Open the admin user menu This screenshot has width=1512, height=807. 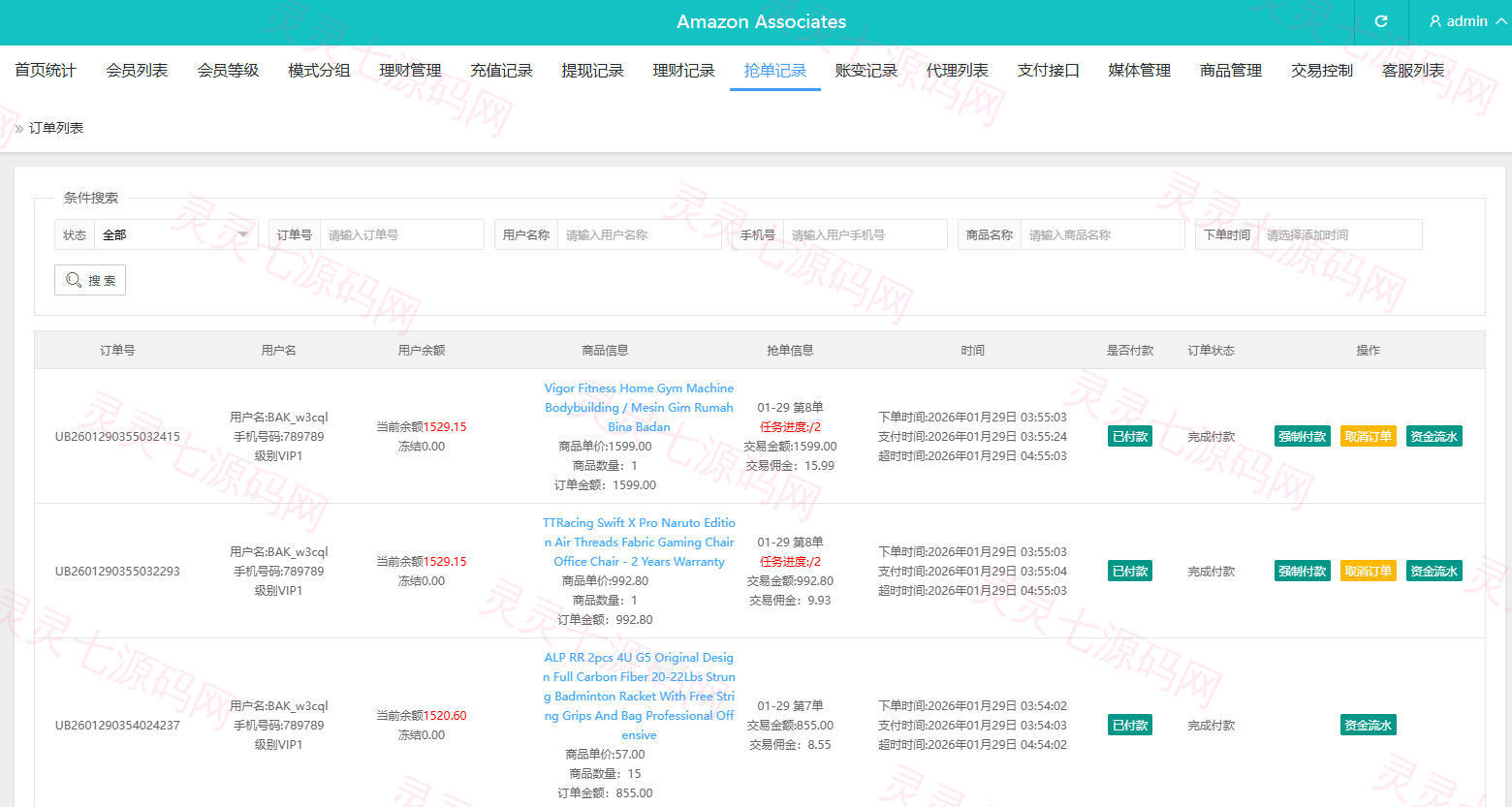pos(1467,21)
